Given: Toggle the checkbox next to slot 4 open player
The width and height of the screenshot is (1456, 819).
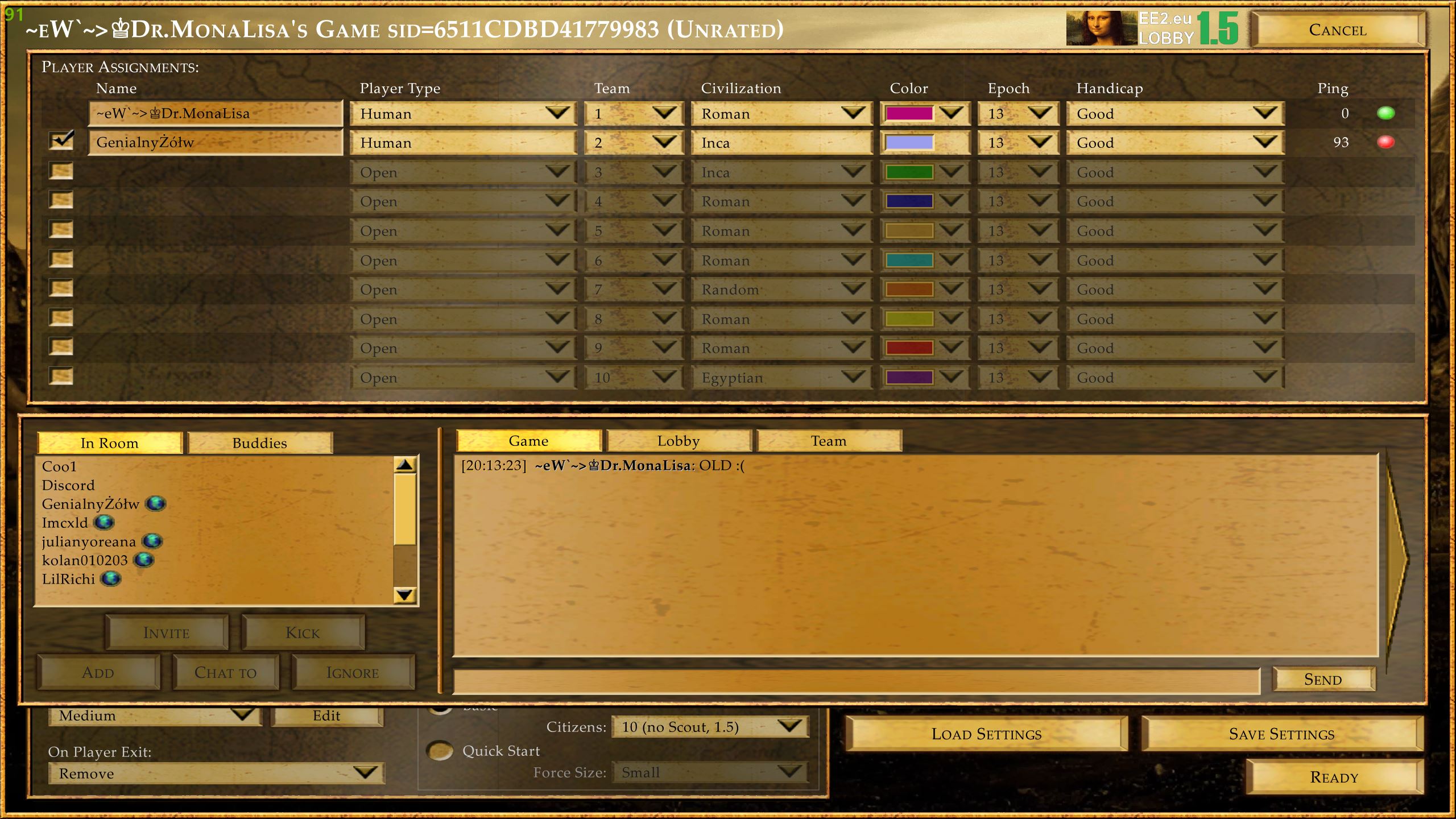Looking at the screenshot, I should (61, 201).
